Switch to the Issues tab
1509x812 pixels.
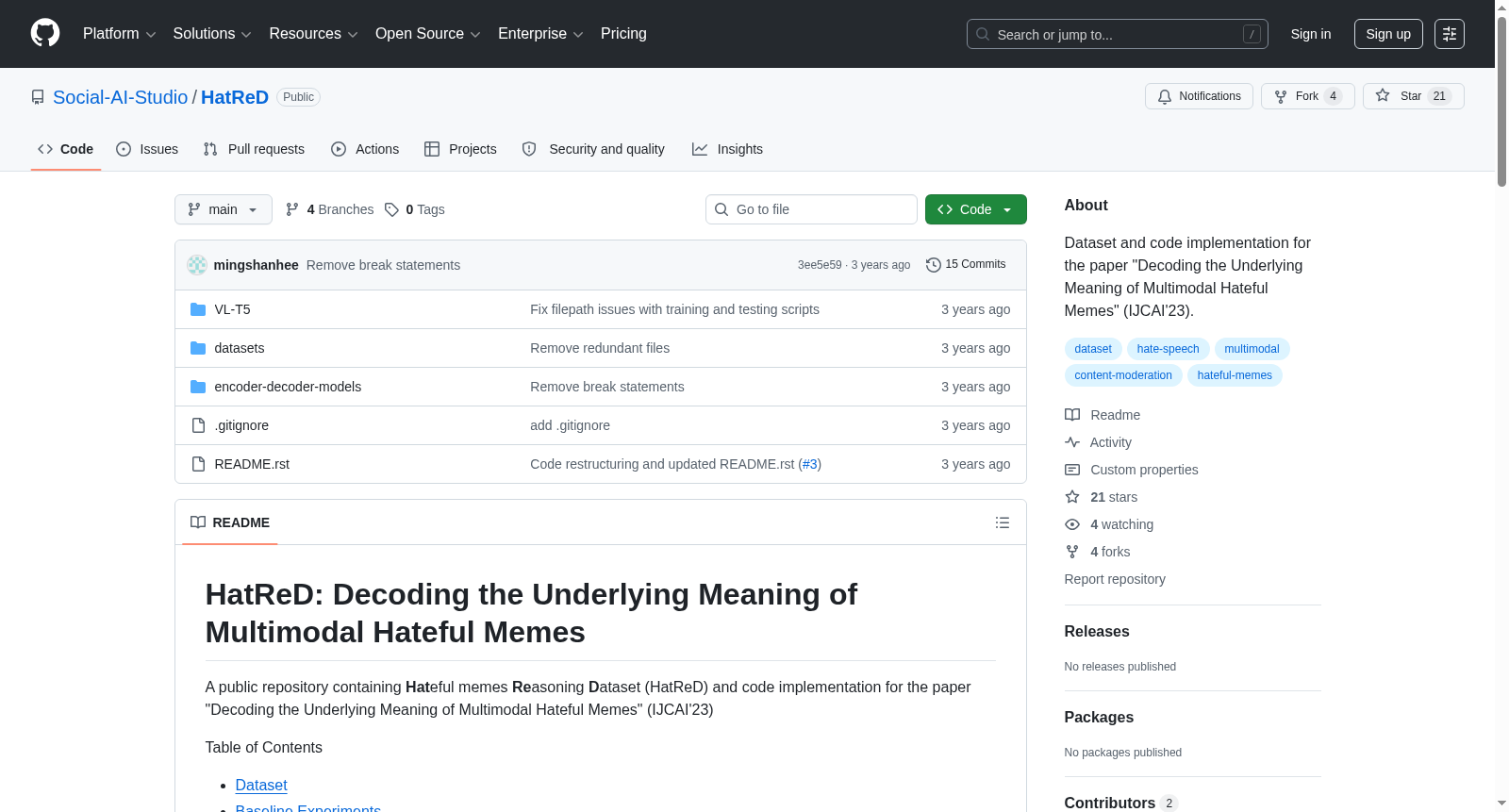coord(147,149)
